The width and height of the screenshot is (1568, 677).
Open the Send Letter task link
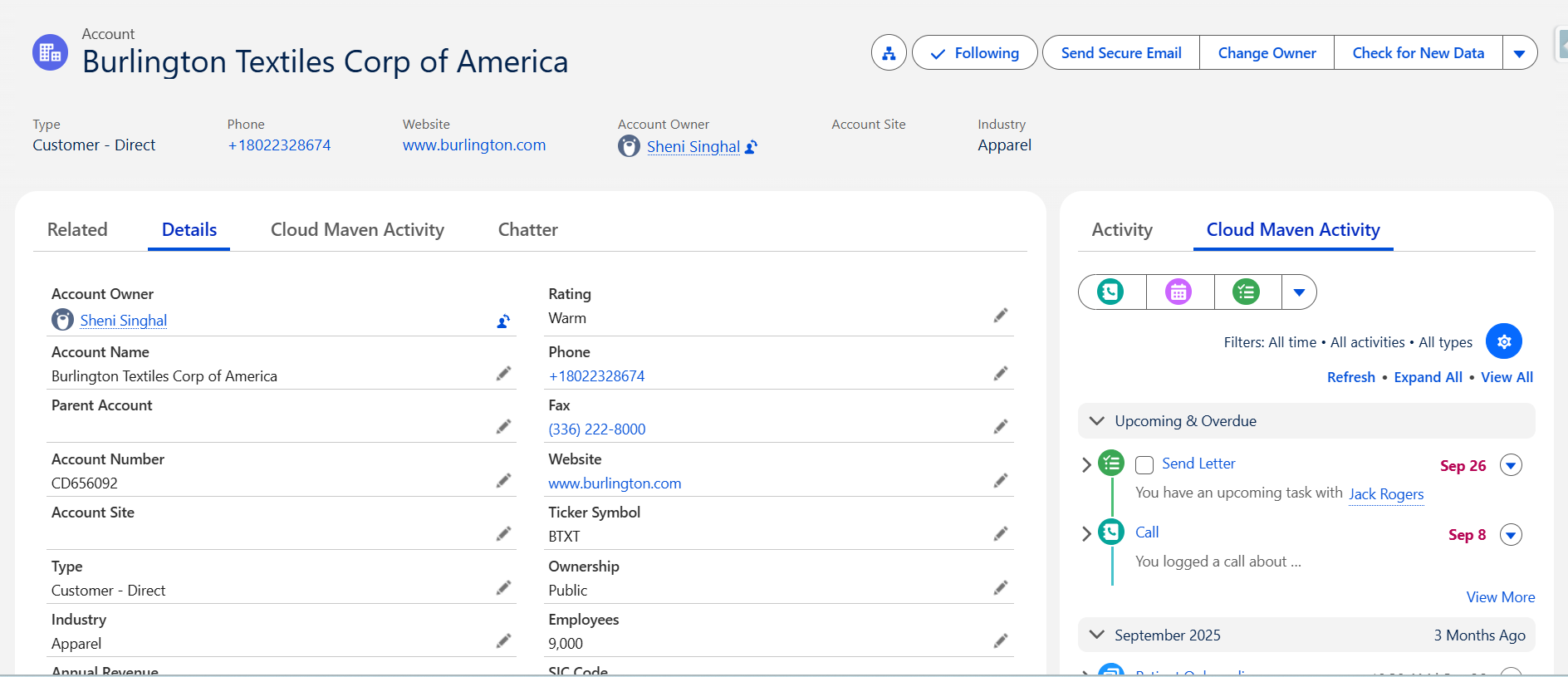1198,464
